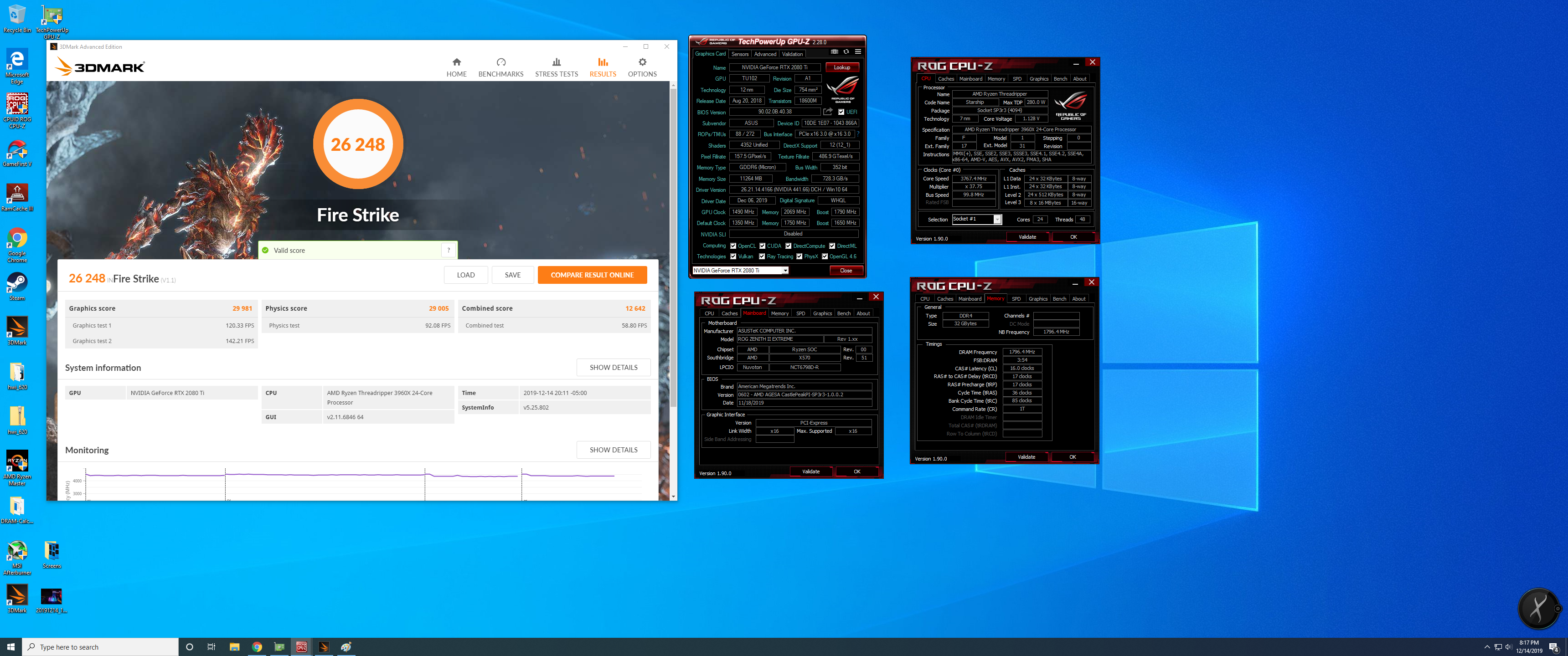Toggle the OpenCL checkbox
This screenshot has width=1568, height=656.
click(x=733, y=246)
